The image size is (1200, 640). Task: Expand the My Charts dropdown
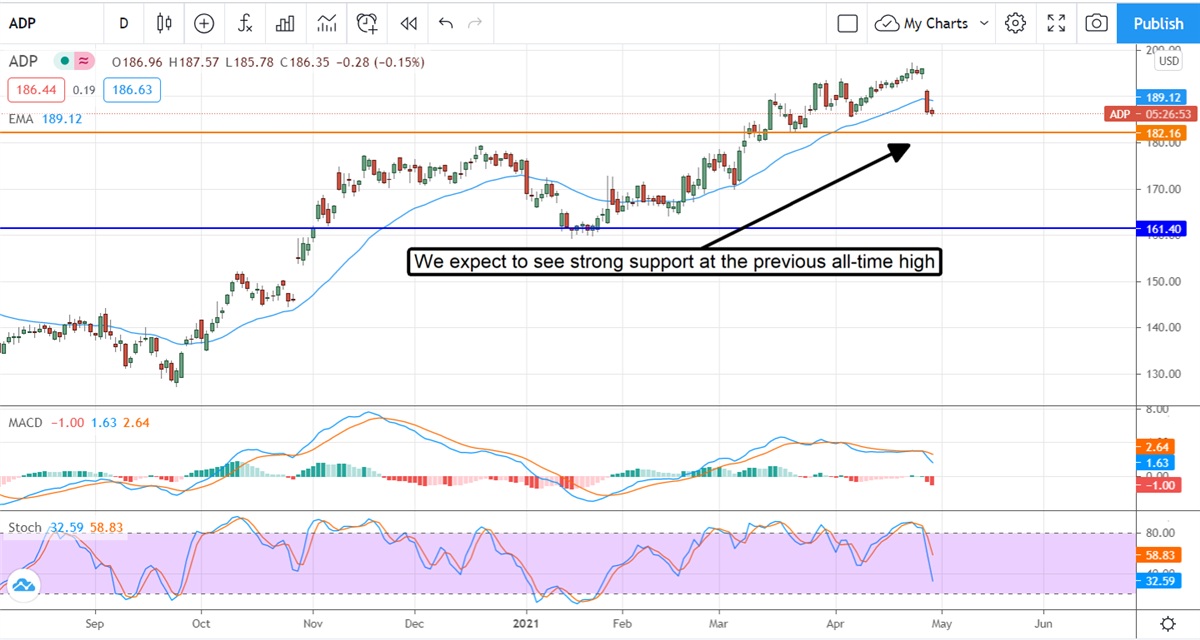click(932, 23)
